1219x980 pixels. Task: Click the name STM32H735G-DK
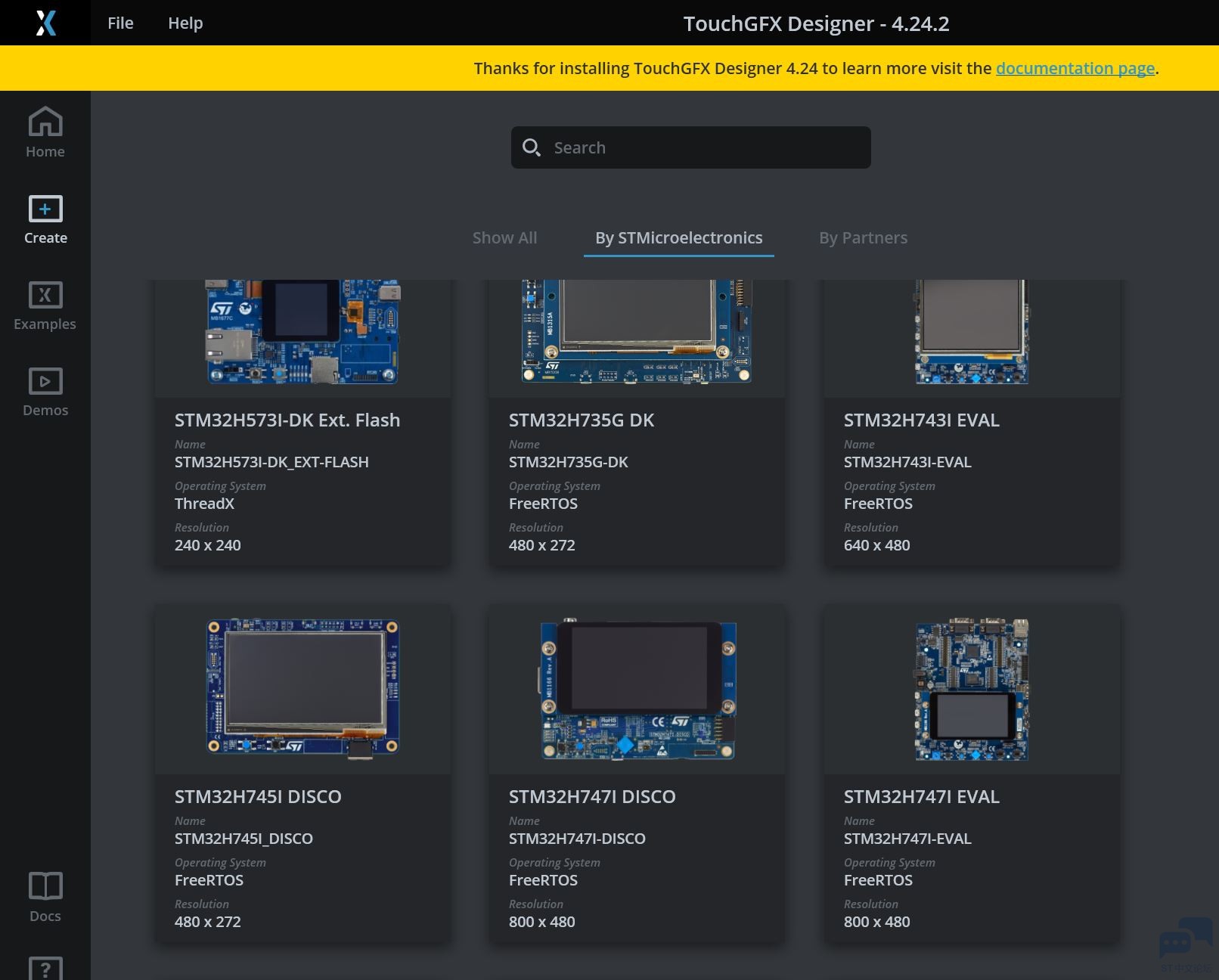569,462
